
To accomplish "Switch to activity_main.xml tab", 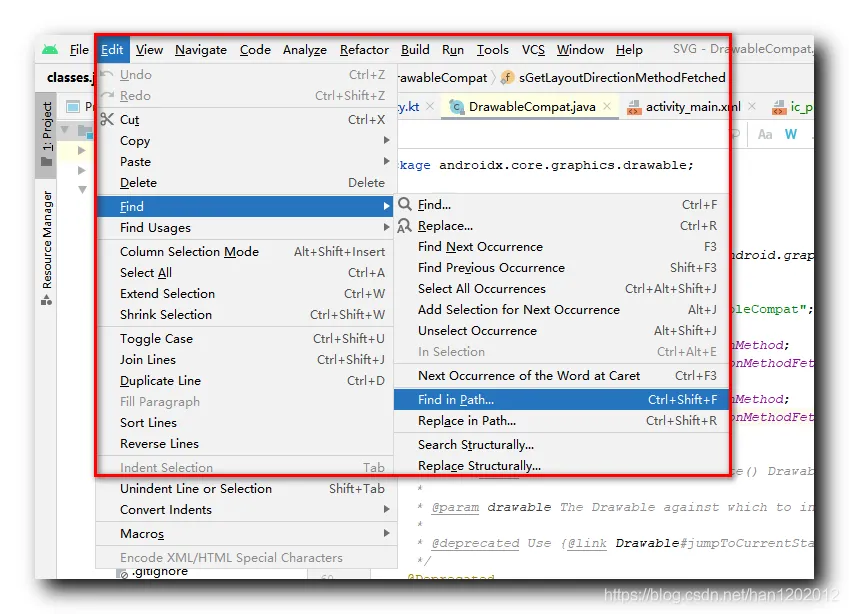I will (x=693, y=107).
